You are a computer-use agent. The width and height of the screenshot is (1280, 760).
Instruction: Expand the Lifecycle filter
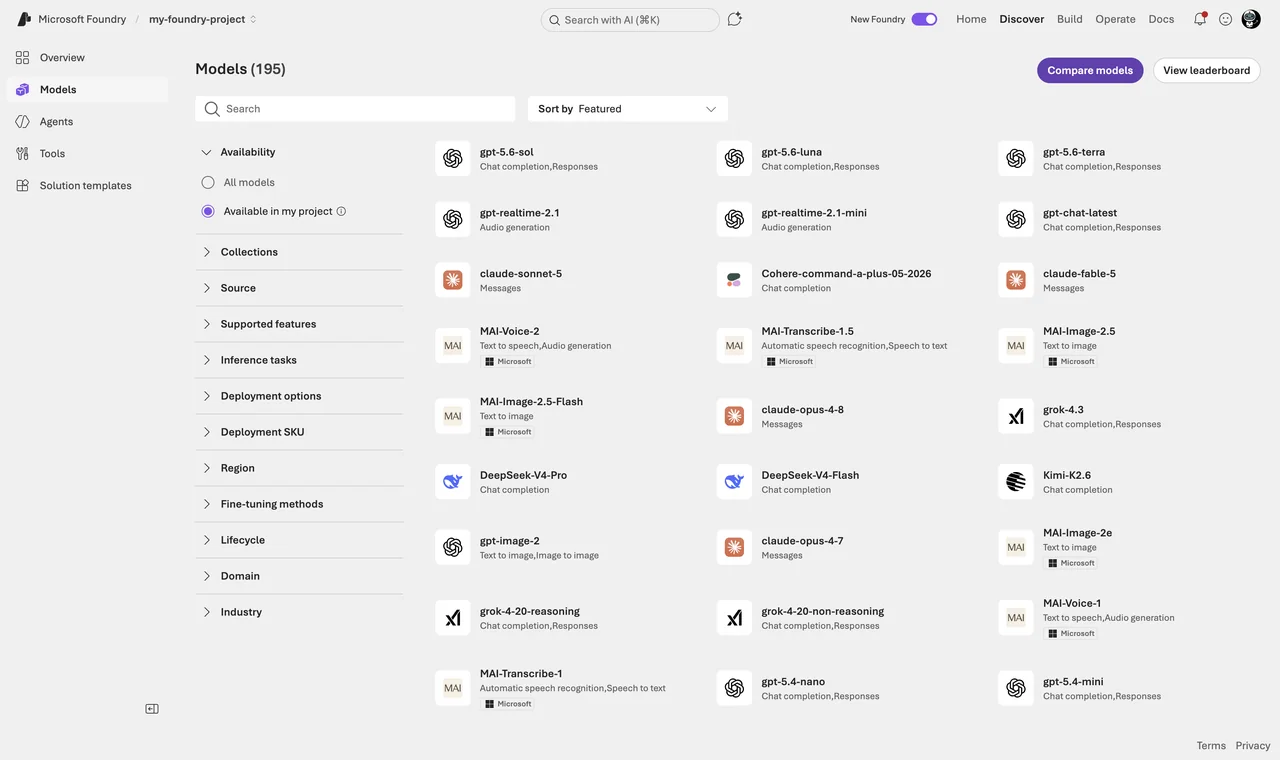tap(300, 540)
